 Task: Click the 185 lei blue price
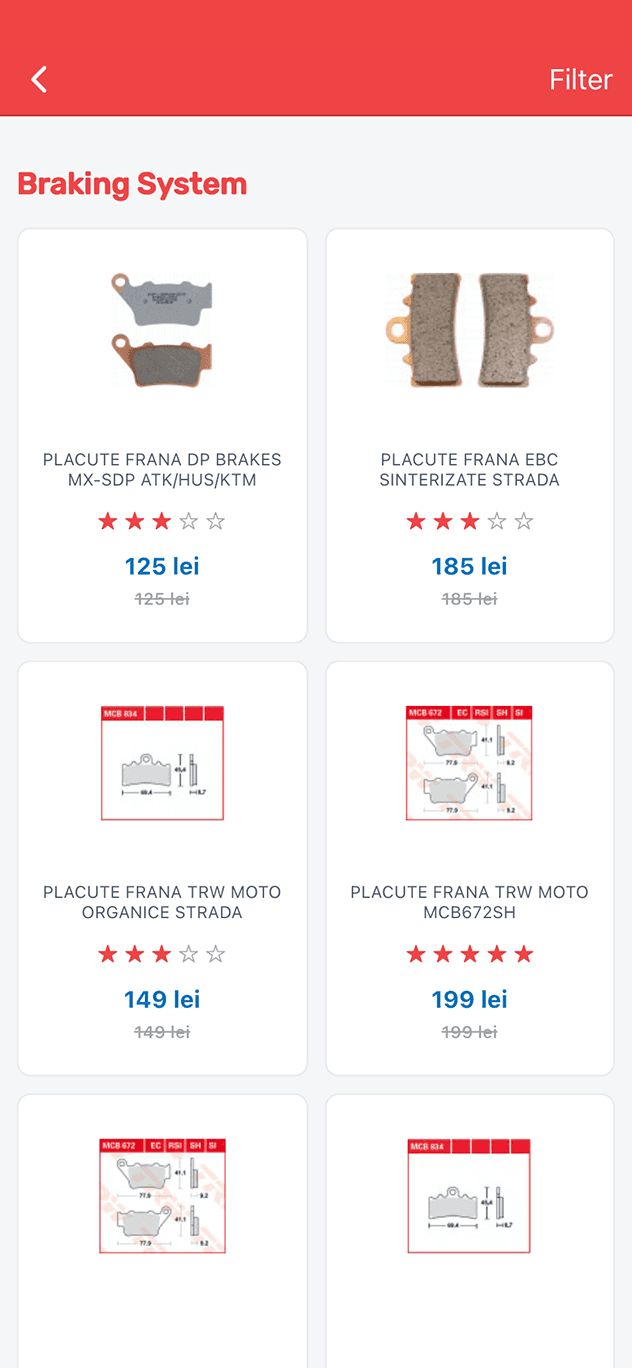pyautogui.click(x=470, y=566)
